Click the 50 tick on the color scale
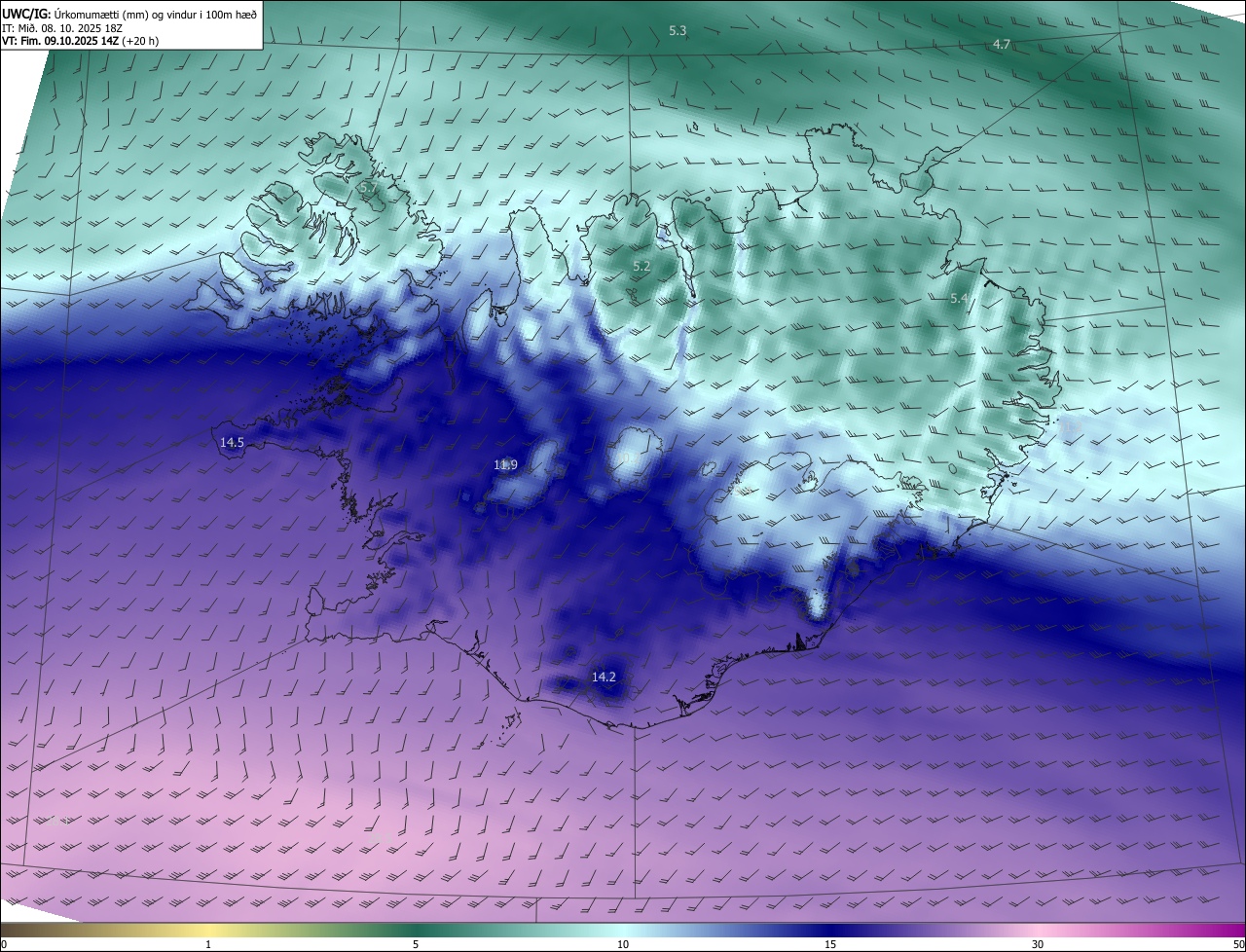Image resolution: width=1246 pixels, height=952 pixels. click(x=1238, y=944)
